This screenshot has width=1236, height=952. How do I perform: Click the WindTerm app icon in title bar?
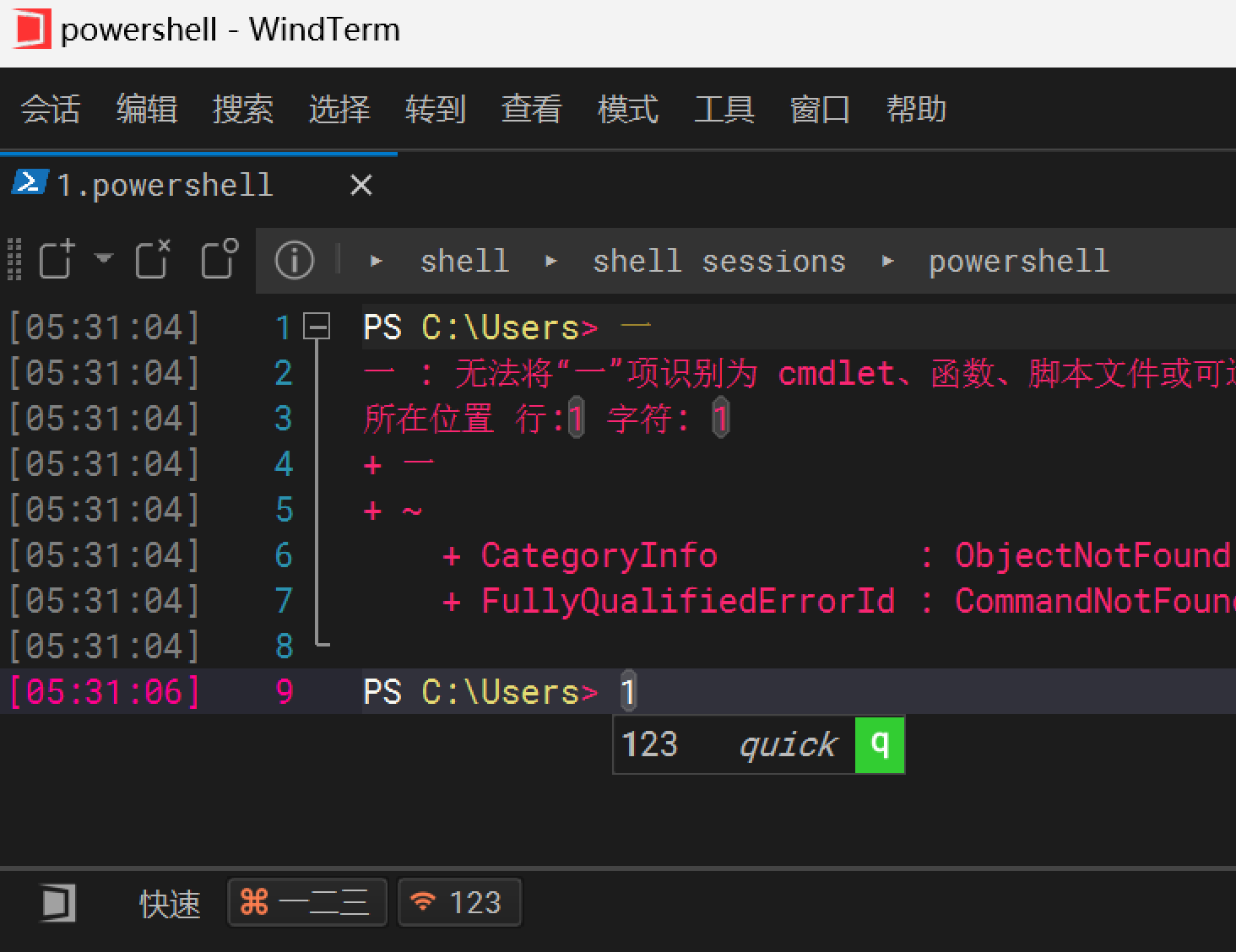[x=33, y=29]
